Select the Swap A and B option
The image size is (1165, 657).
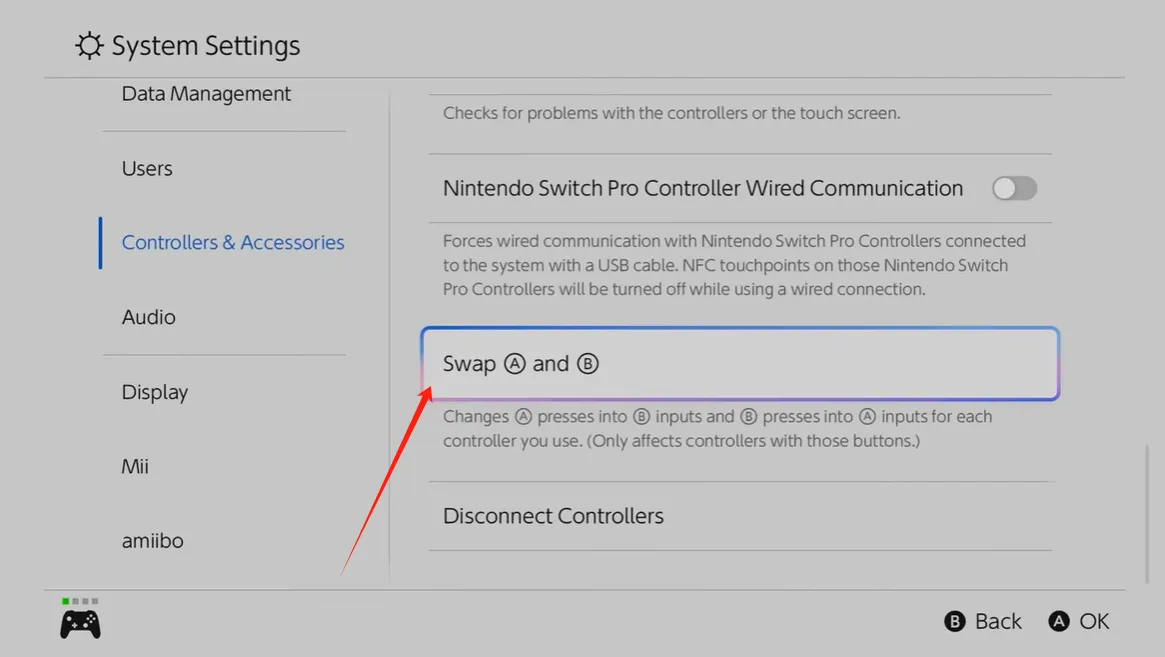coord(739,364)
